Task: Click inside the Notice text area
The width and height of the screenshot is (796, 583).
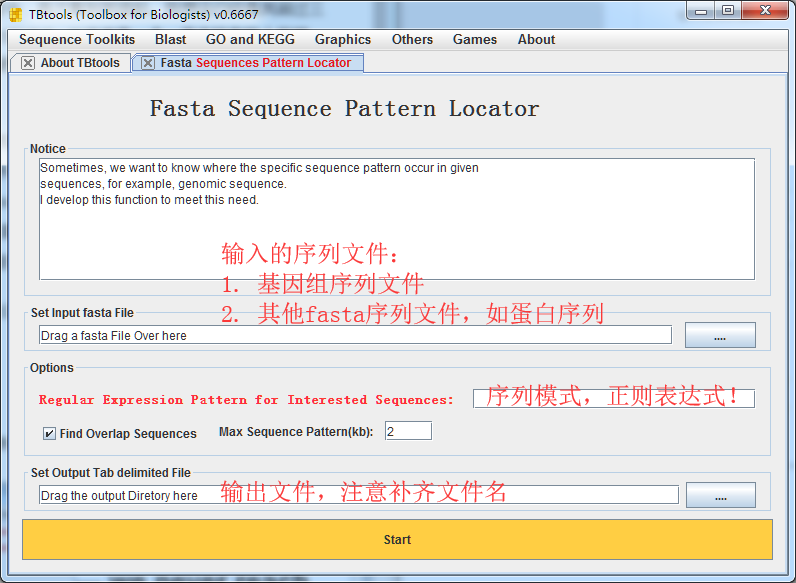Action: point(396,219)
